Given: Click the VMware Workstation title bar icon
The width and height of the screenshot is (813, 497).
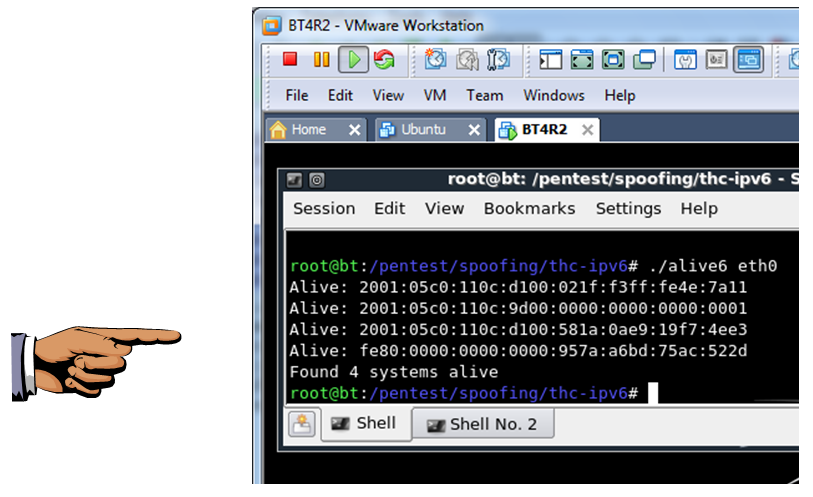Looking at the screenshot, I should [272, 25].
